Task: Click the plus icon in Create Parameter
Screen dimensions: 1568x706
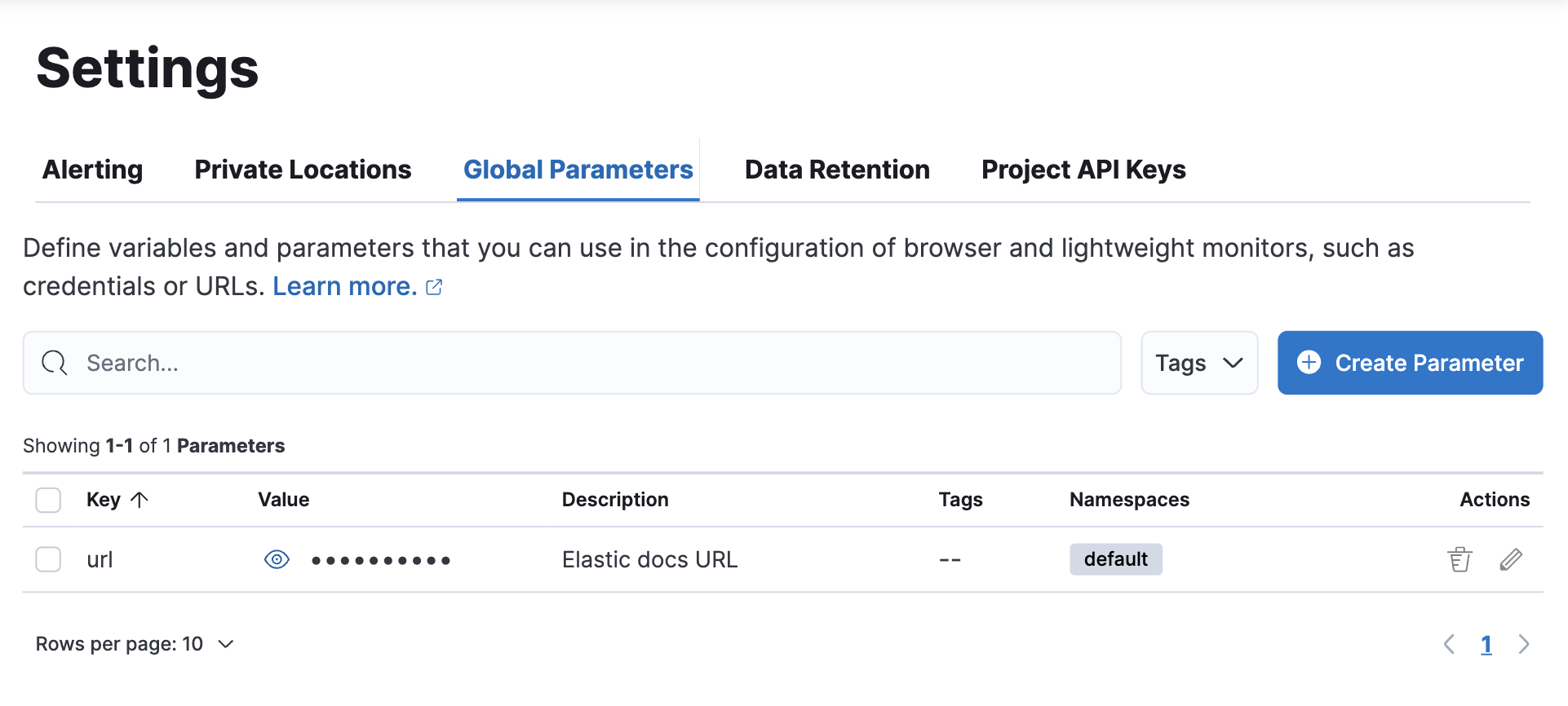Action: [x=1309, y=363]
